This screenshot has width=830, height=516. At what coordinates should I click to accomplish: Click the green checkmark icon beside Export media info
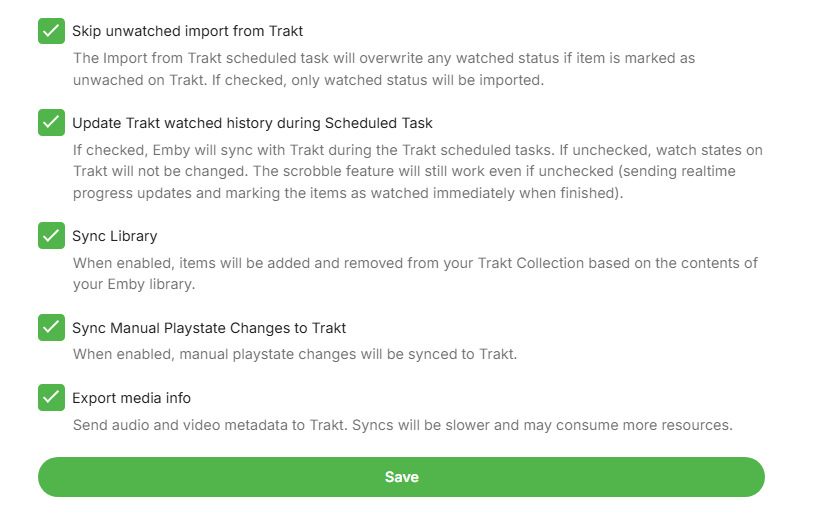(51, 398)
